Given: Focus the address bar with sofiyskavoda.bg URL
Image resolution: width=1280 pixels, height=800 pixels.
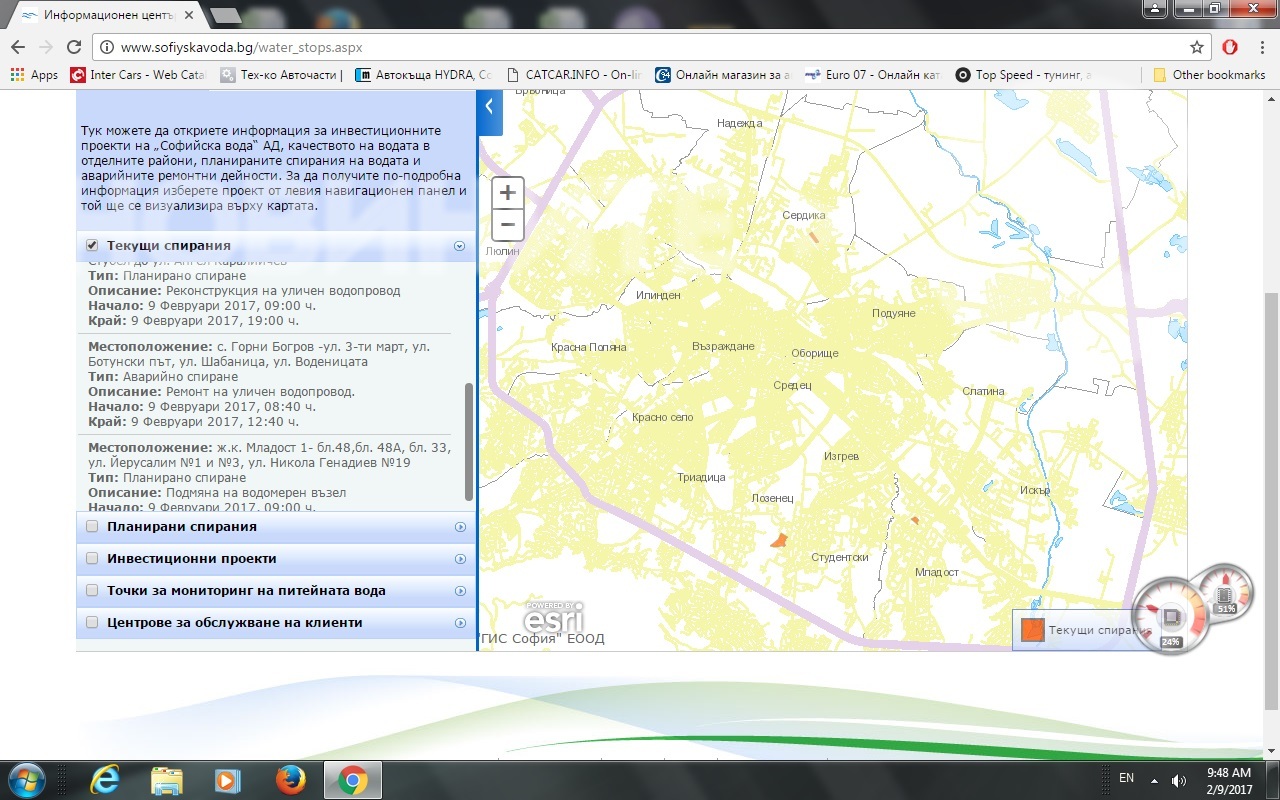Looking at the screenshot, I should (650, 47).
